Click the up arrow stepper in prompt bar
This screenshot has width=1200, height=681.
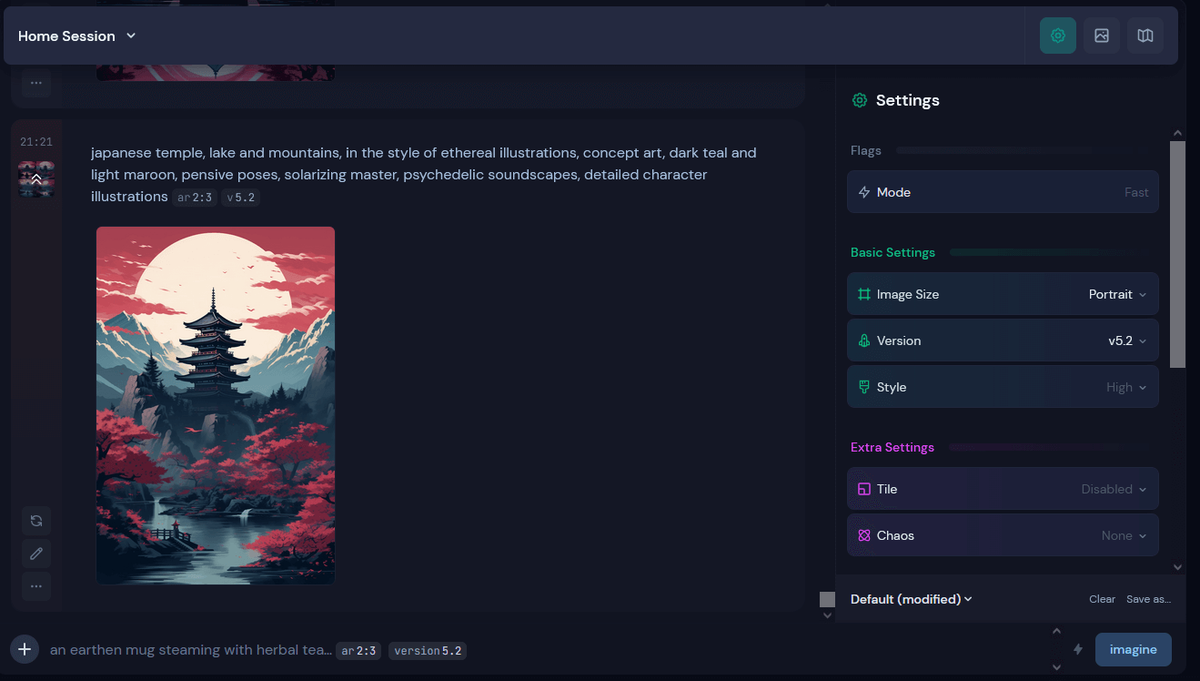(1057, 631)
